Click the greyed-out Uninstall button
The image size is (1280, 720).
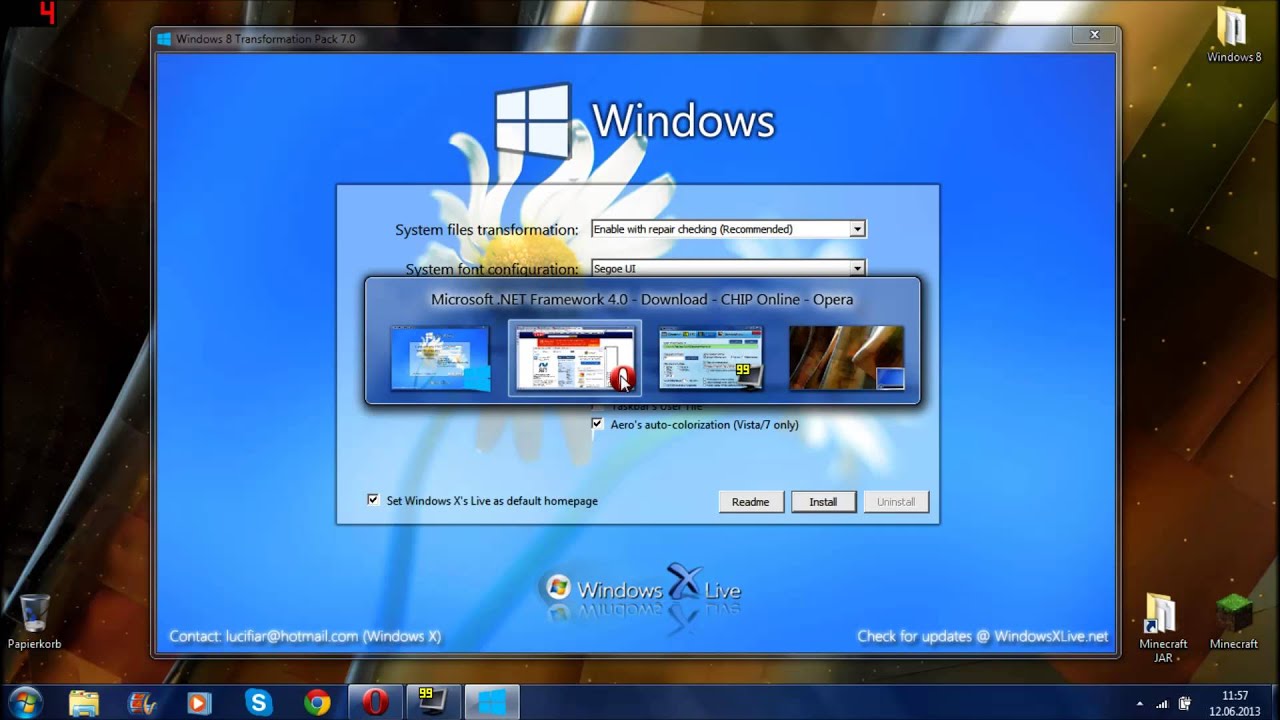[x=896, y=502]
